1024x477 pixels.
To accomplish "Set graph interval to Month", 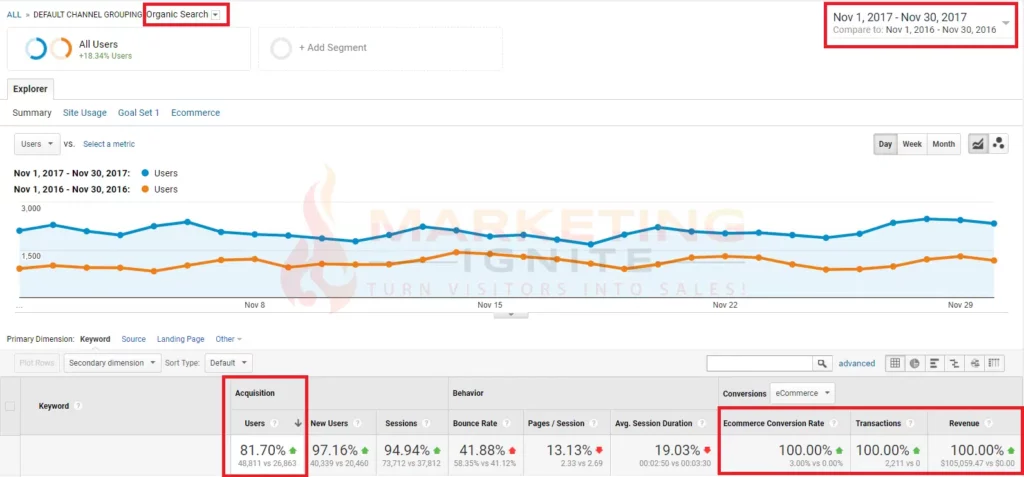I will pos(943,144).
